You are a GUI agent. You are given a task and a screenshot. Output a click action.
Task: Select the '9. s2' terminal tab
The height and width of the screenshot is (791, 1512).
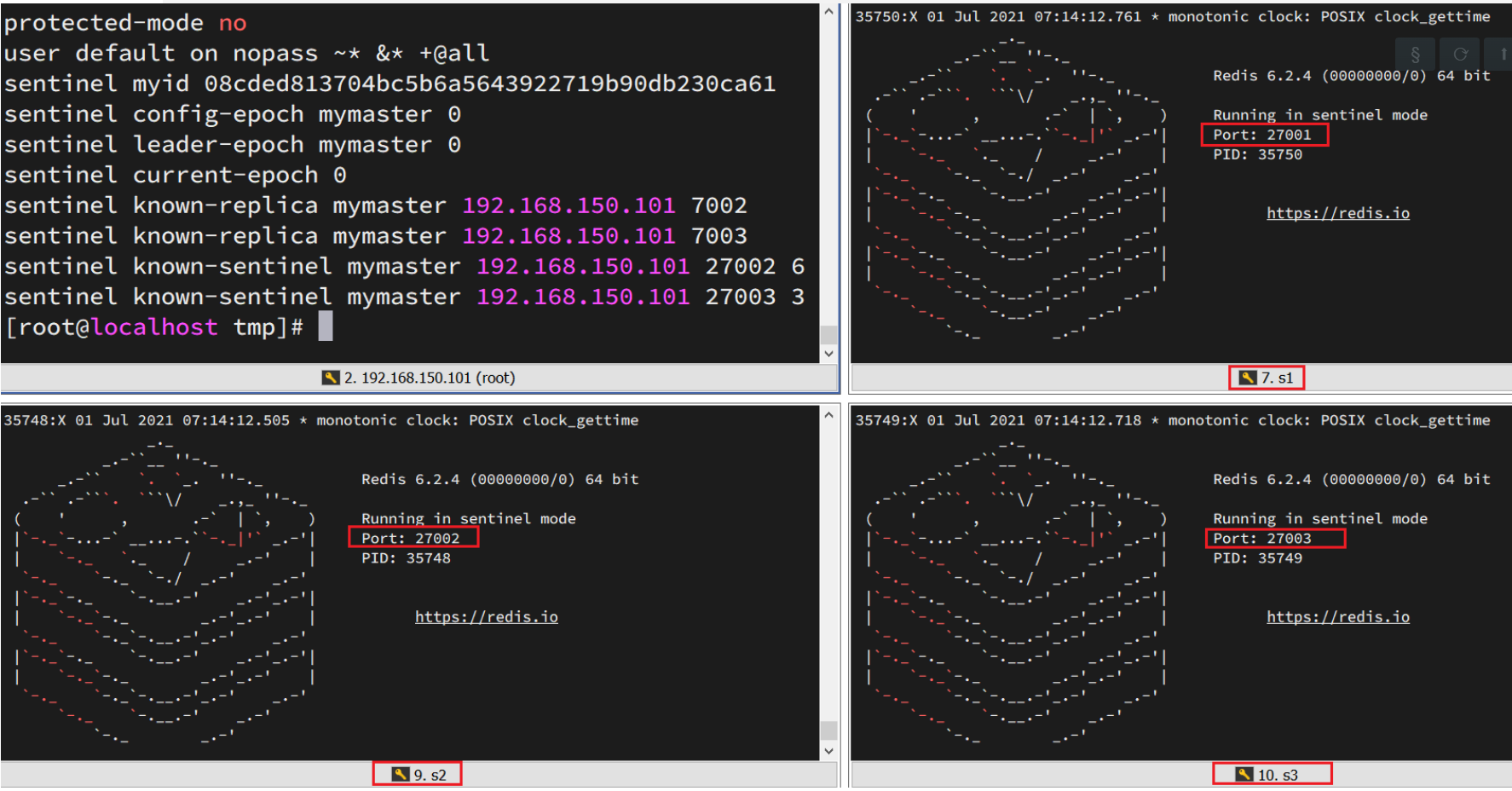[x=418, y=774]
